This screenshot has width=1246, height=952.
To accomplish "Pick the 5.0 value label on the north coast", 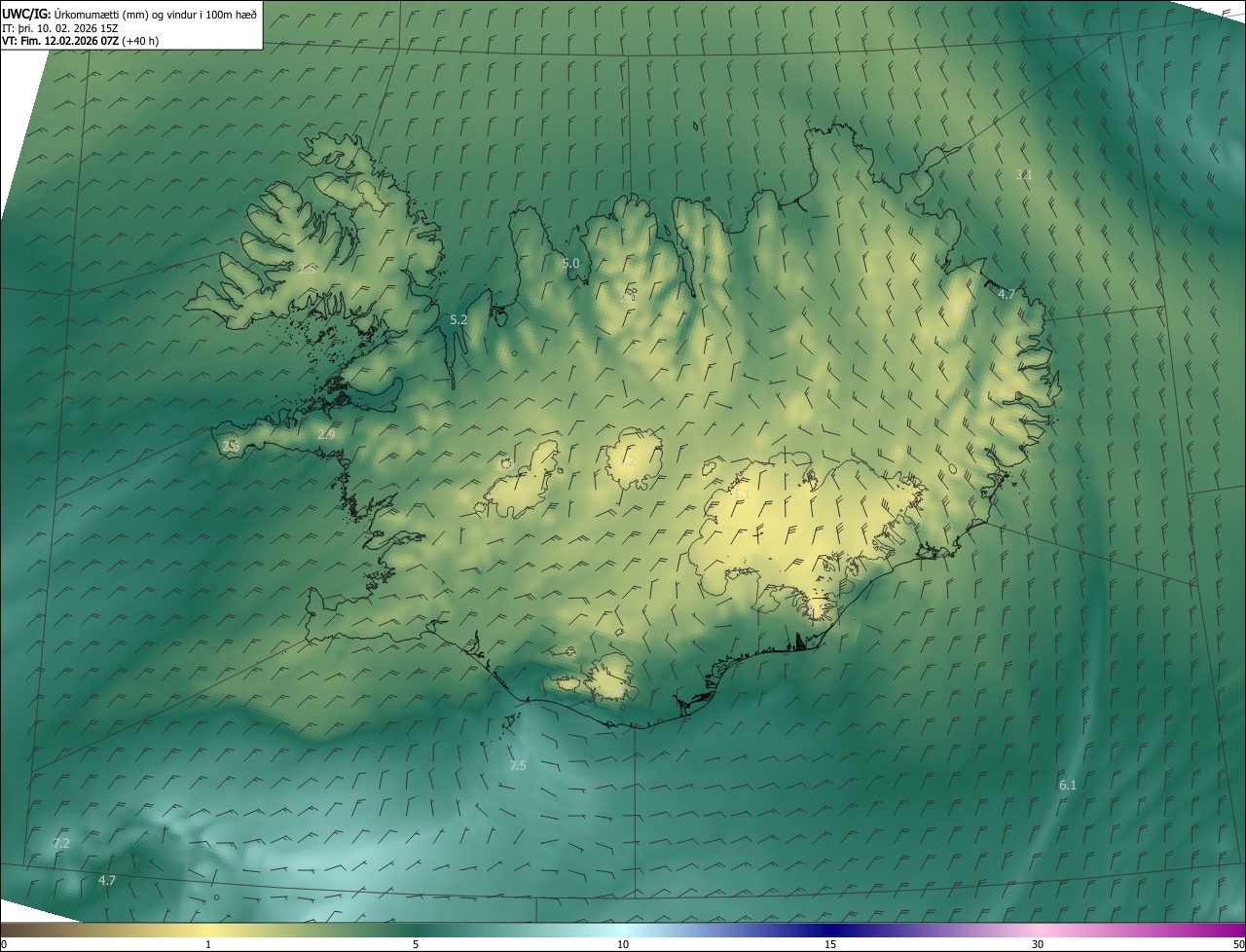I will pos(570,263).
